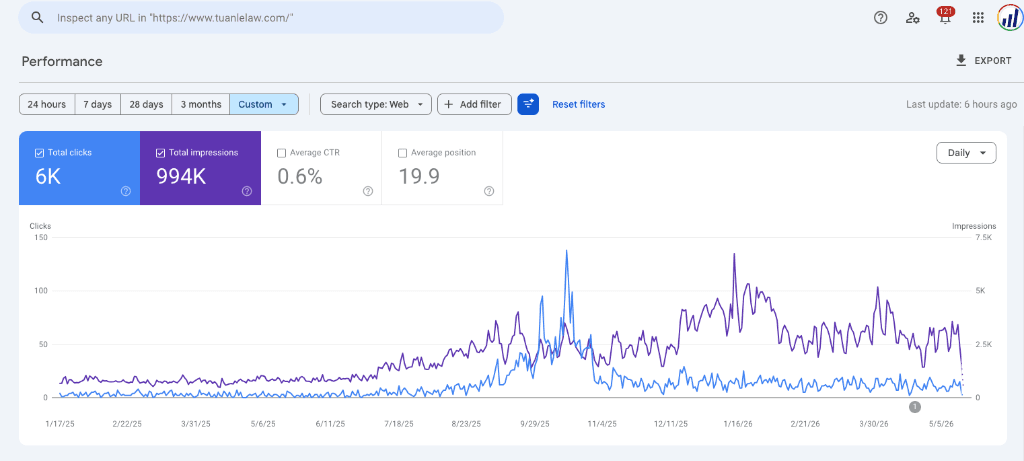Click the 5/5/26 axis date label
This screenshot has height=461, width=1024.
[x=942, y=424]
